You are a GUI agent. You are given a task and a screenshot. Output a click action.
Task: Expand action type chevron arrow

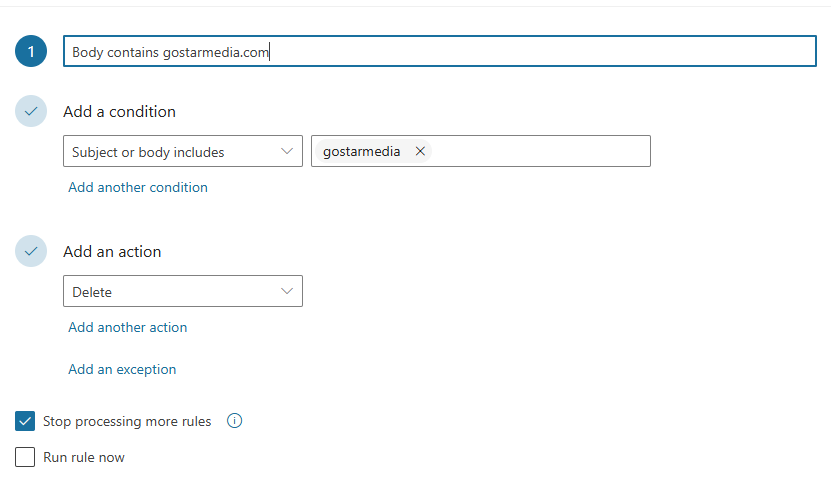pyautogui.click(x=287, y=291)
